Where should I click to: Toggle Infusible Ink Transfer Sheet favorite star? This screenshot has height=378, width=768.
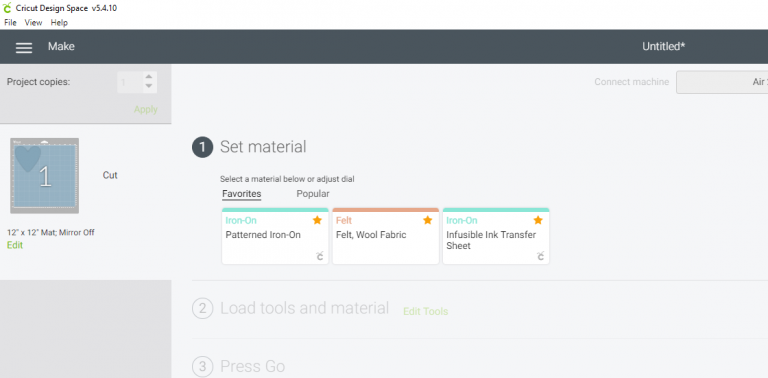coord(538,220)
